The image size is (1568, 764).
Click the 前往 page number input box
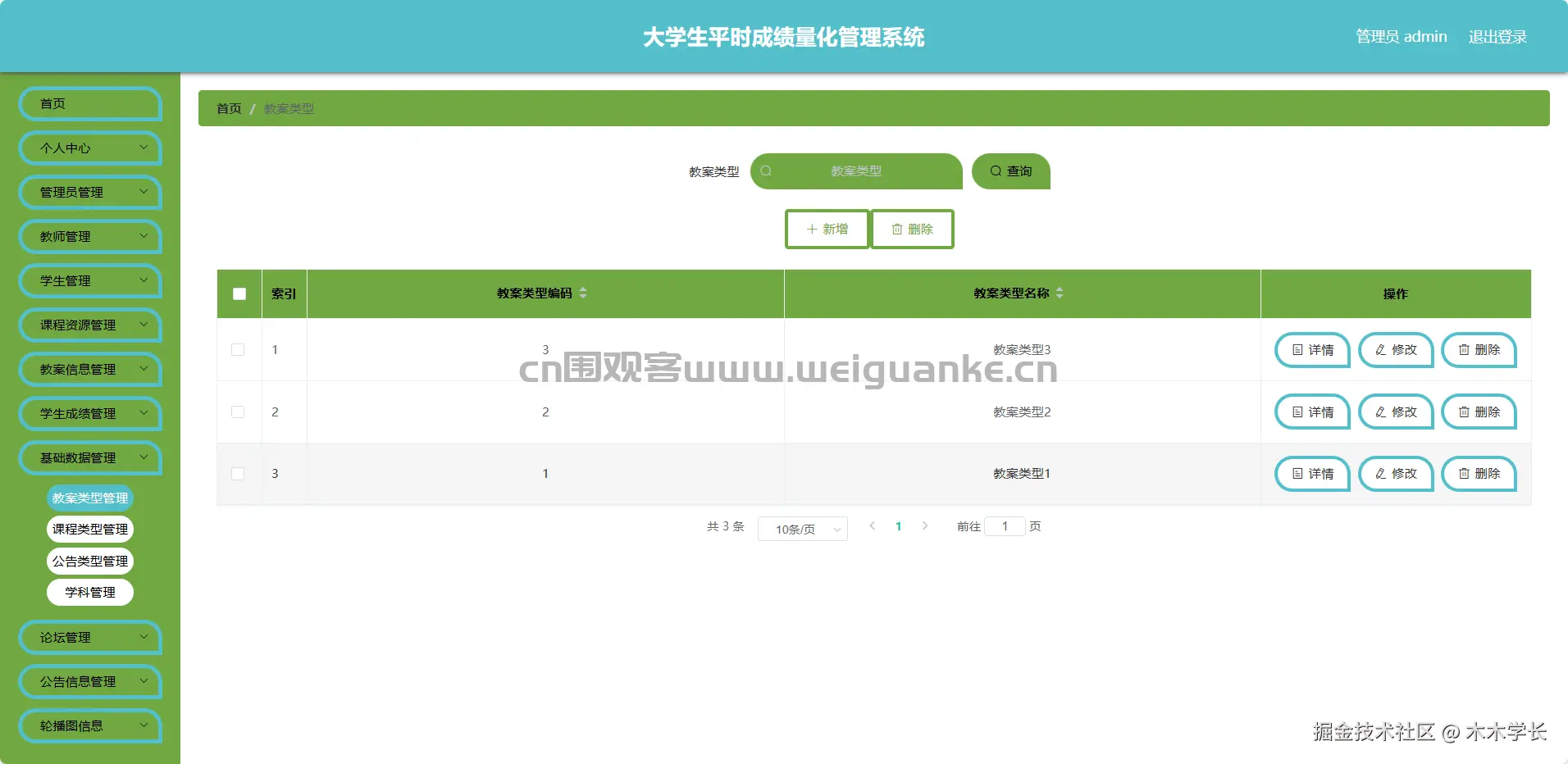1005,526
